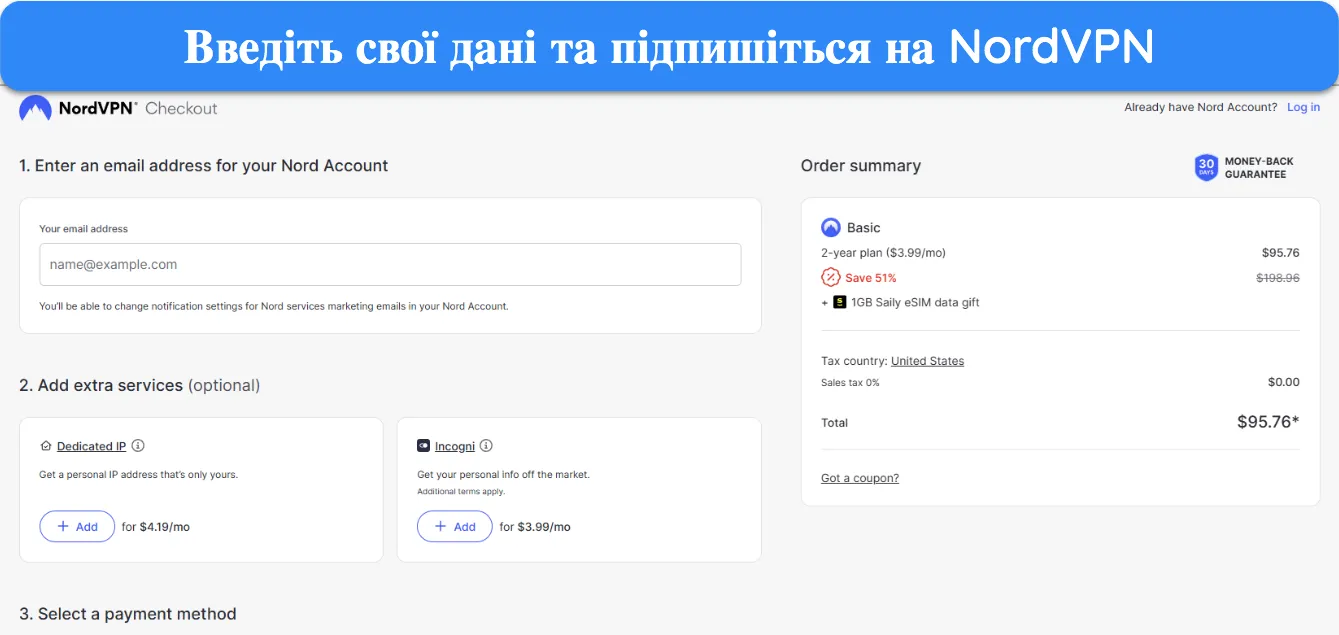Click the 1GB Saily eSIM data gift text
1339x635 pixels.
point(915,302)
